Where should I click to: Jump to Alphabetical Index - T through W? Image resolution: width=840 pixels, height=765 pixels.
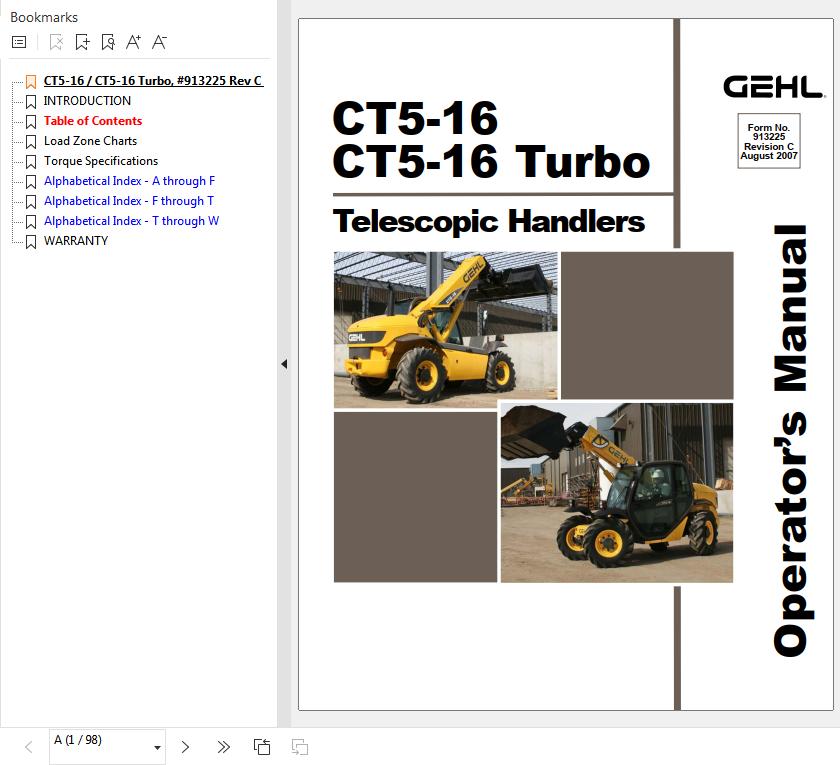pyautogui.click(x=131, y=221)
